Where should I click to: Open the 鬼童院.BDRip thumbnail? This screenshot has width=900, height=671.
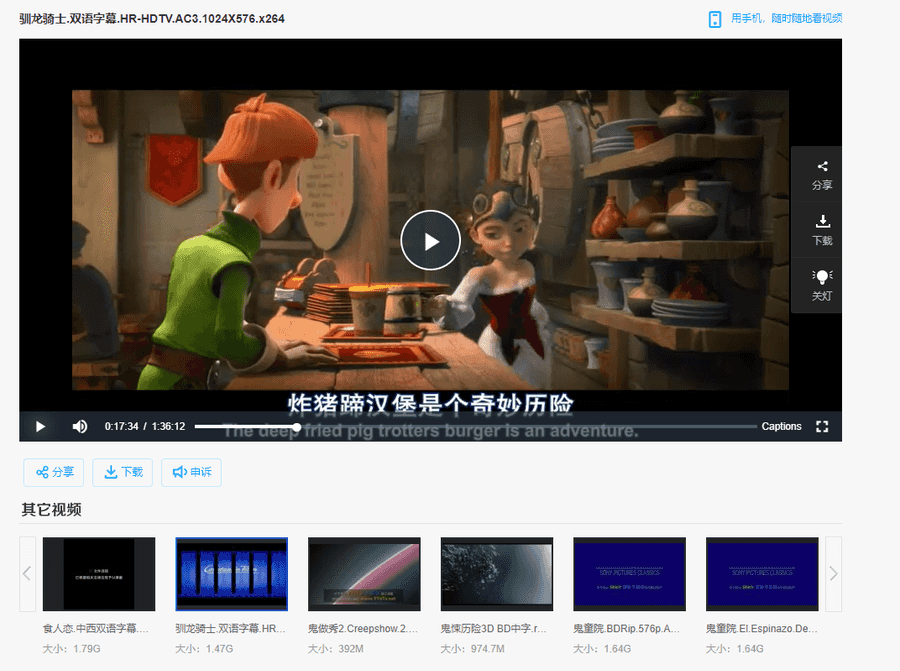tap(629, 574)
